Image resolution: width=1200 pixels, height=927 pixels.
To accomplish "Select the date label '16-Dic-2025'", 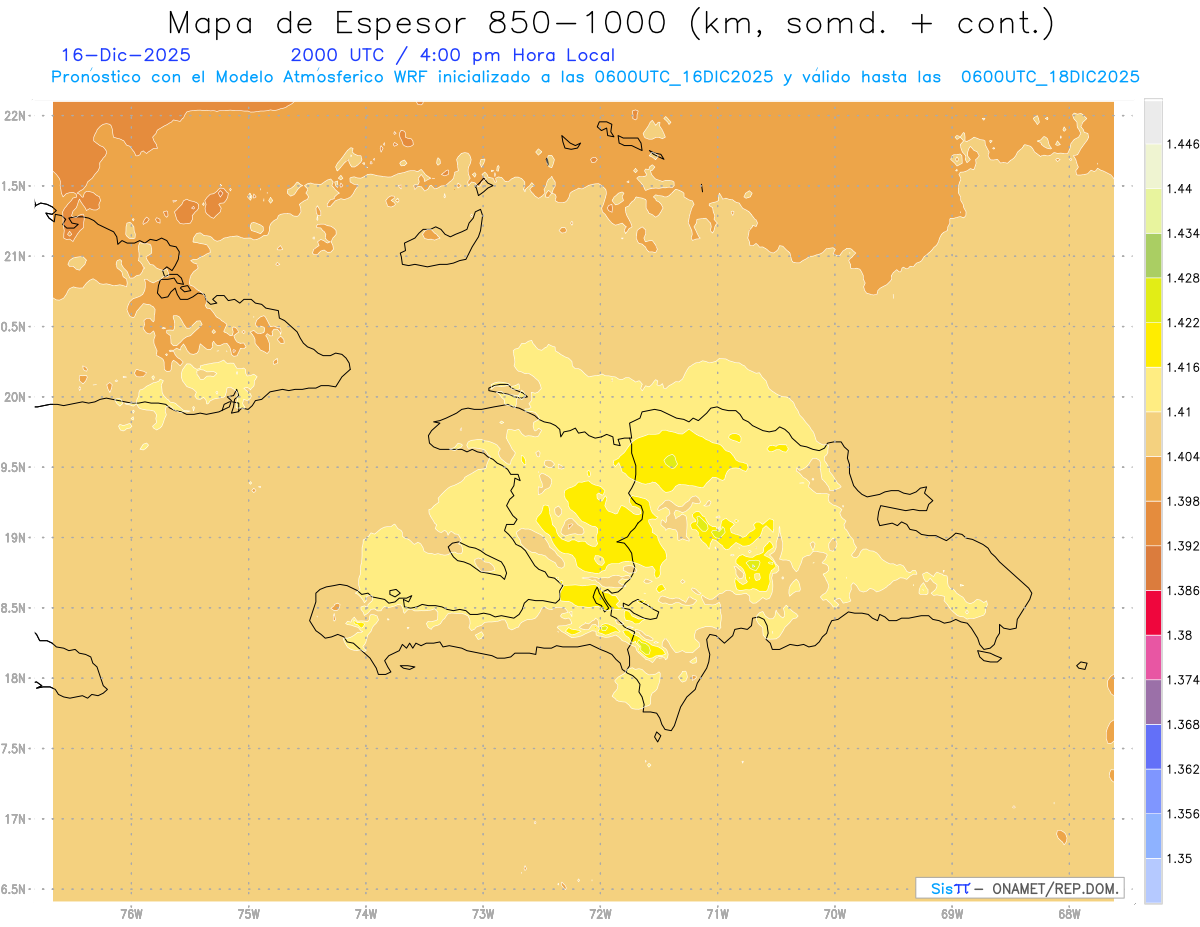I will (x=126, y=55).
